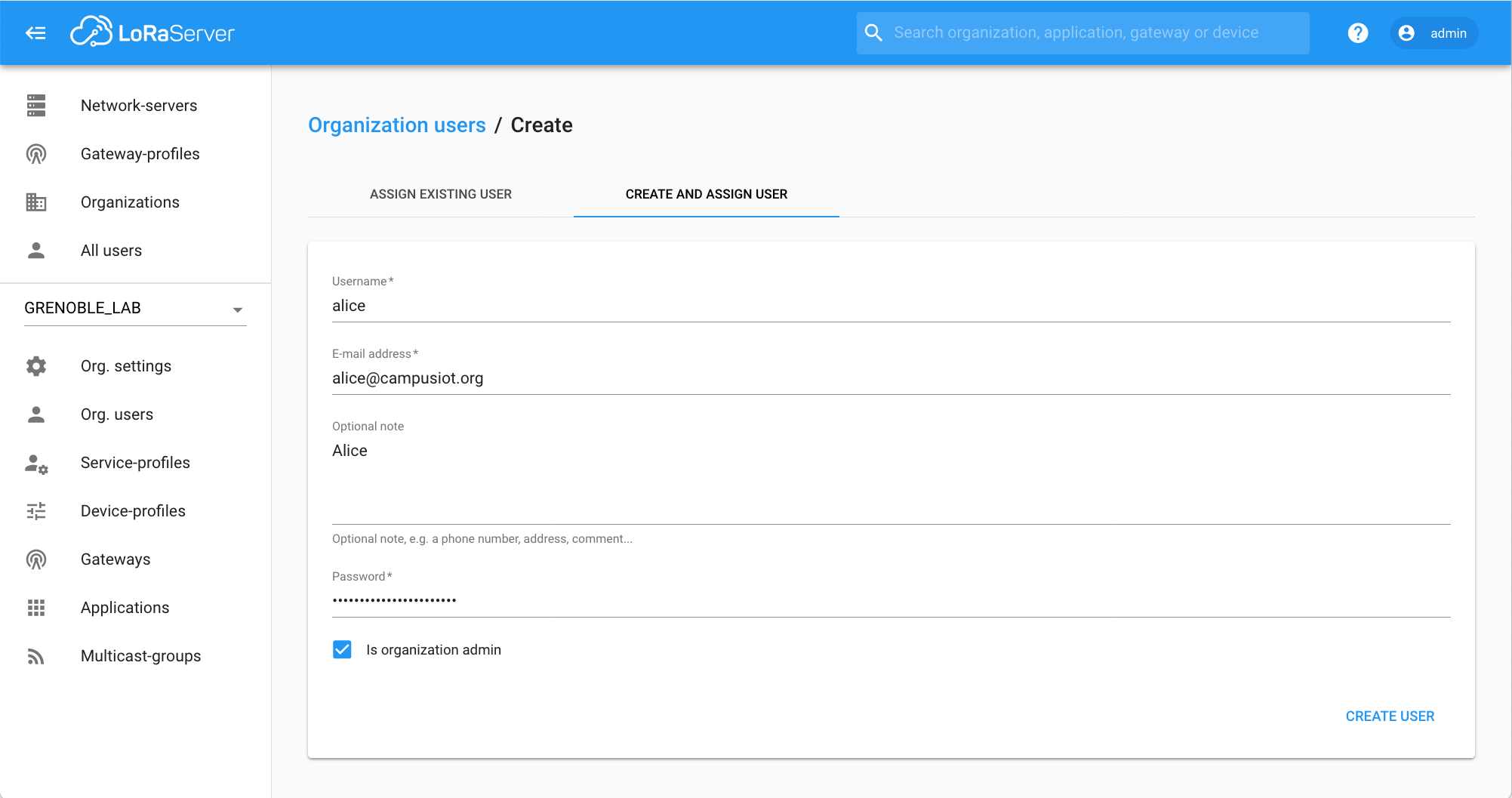Focus the global search field

1082,33
